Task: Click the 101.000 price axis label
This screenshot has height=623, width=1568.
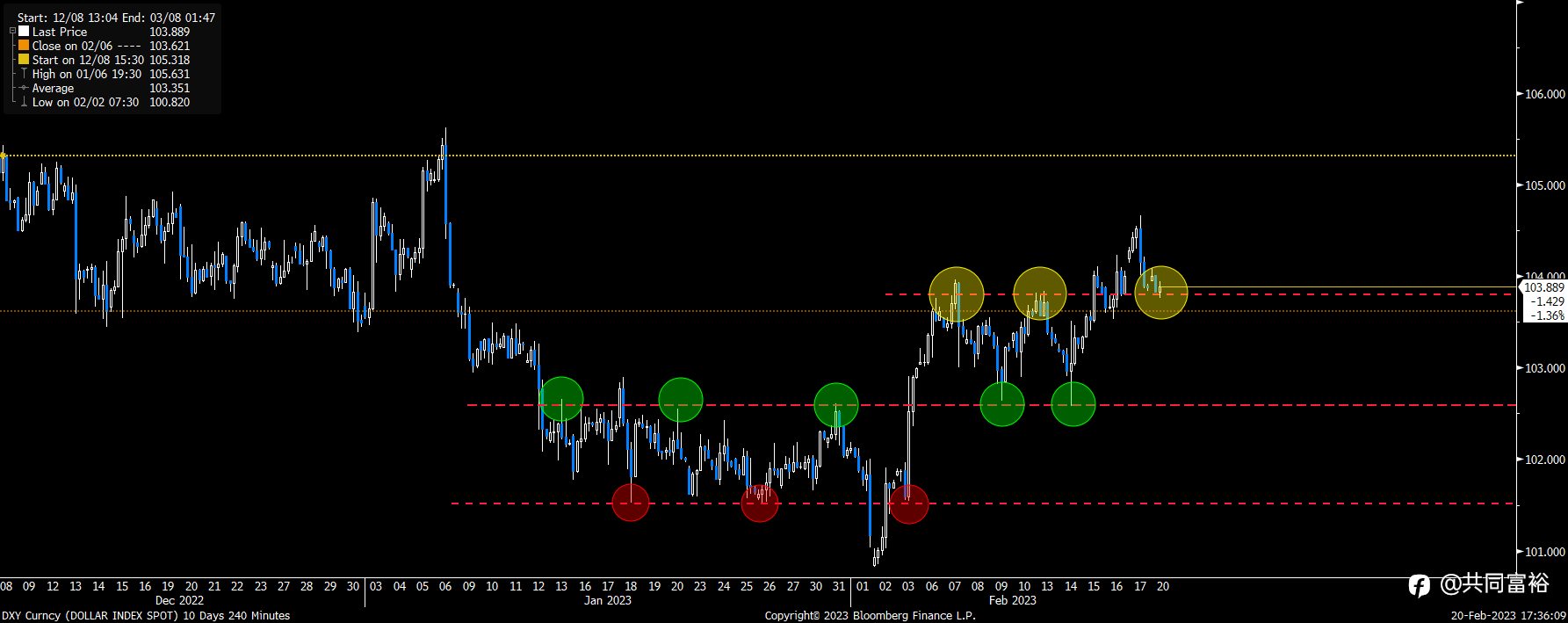Action: pyautogui.click(x=1544, y=552)
